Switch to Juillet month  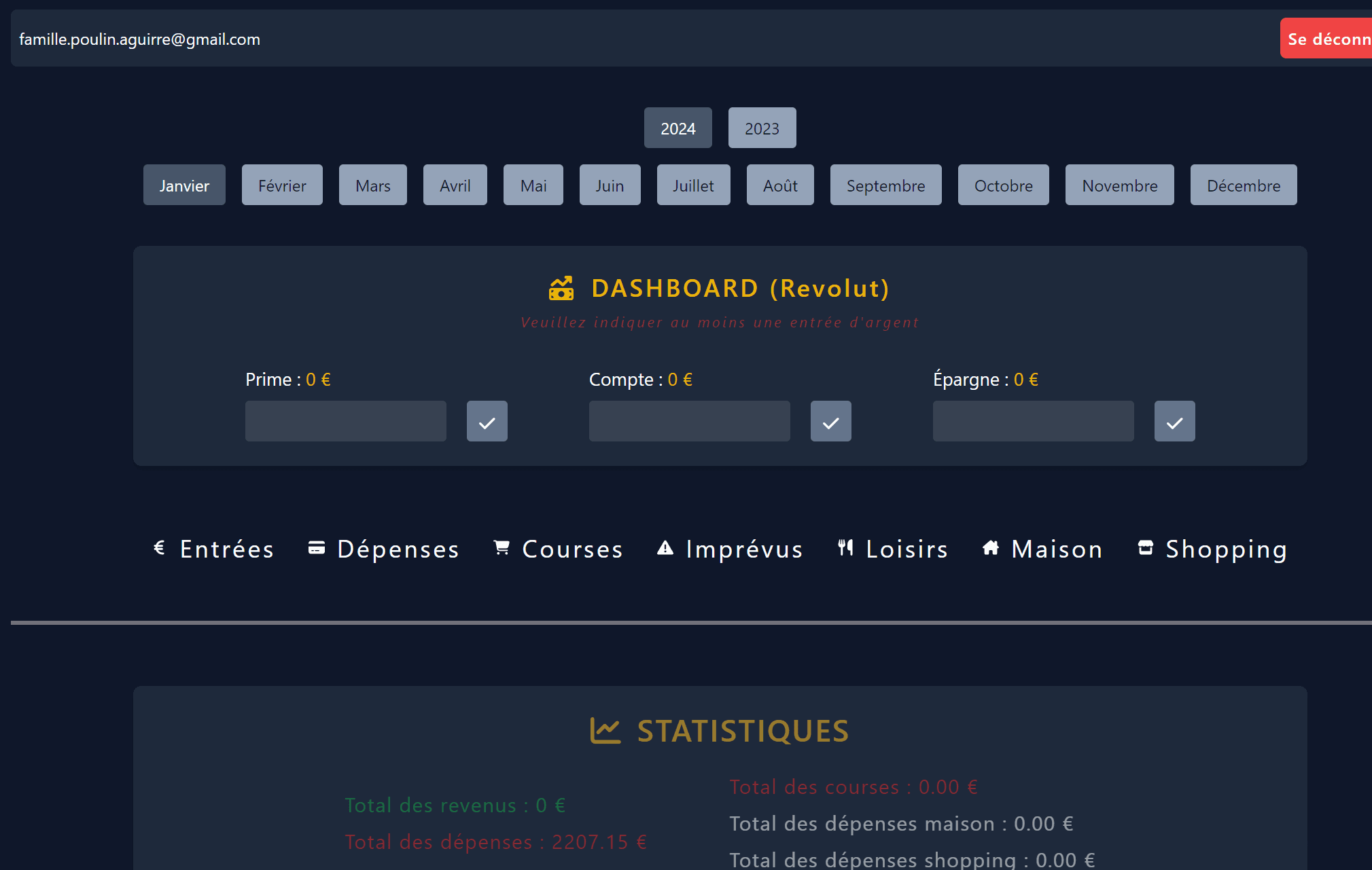point(694,185)
